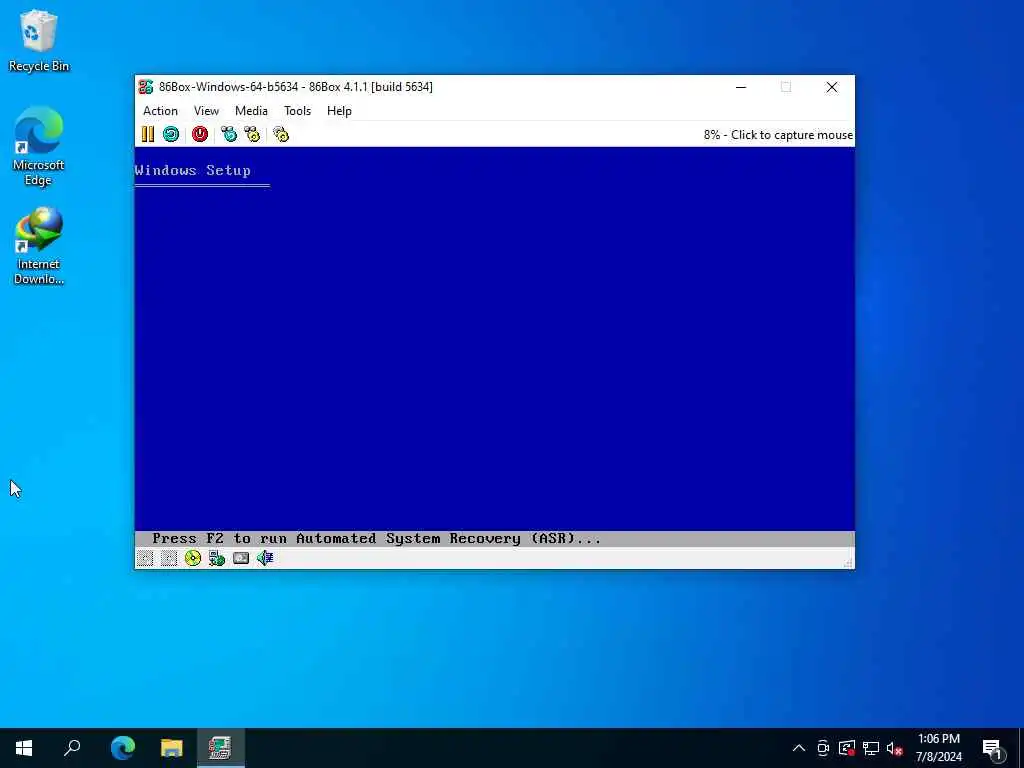Screen dimensions: 1024x768
Task: Select the Microsoft Edge desktop shortcut
Action: (39, 147)
